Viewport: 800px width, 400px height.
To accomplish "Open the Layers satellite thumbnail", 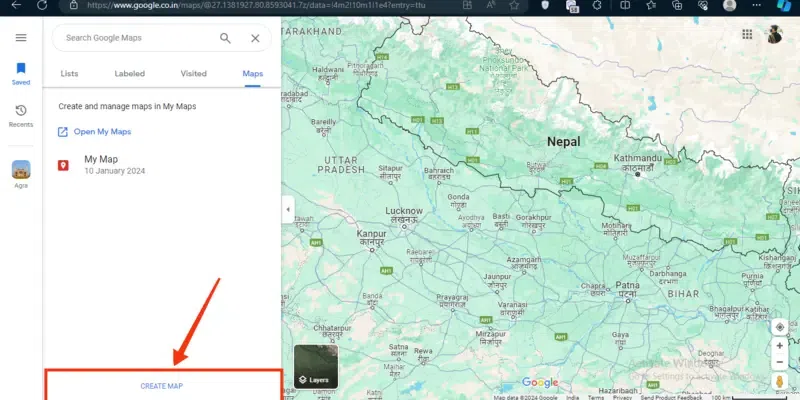I will click(x=316, y=366).
